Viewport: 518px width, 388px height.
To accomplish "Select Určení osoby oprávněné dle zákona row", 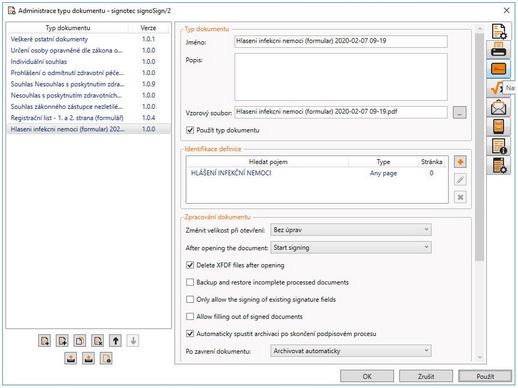I will 88,50.
